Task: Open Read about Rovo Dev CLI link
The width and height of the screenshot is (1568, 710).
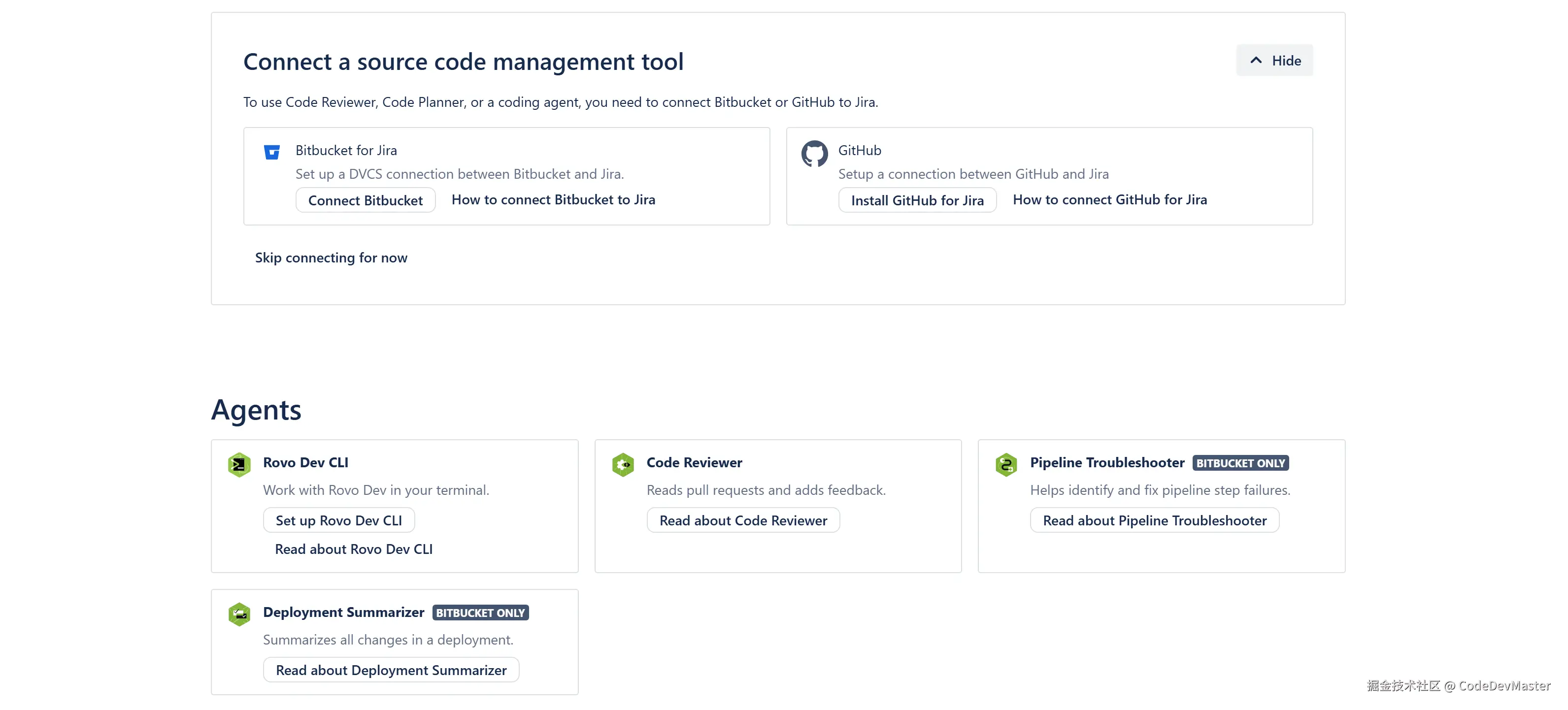Action: [x=354, y=549]
